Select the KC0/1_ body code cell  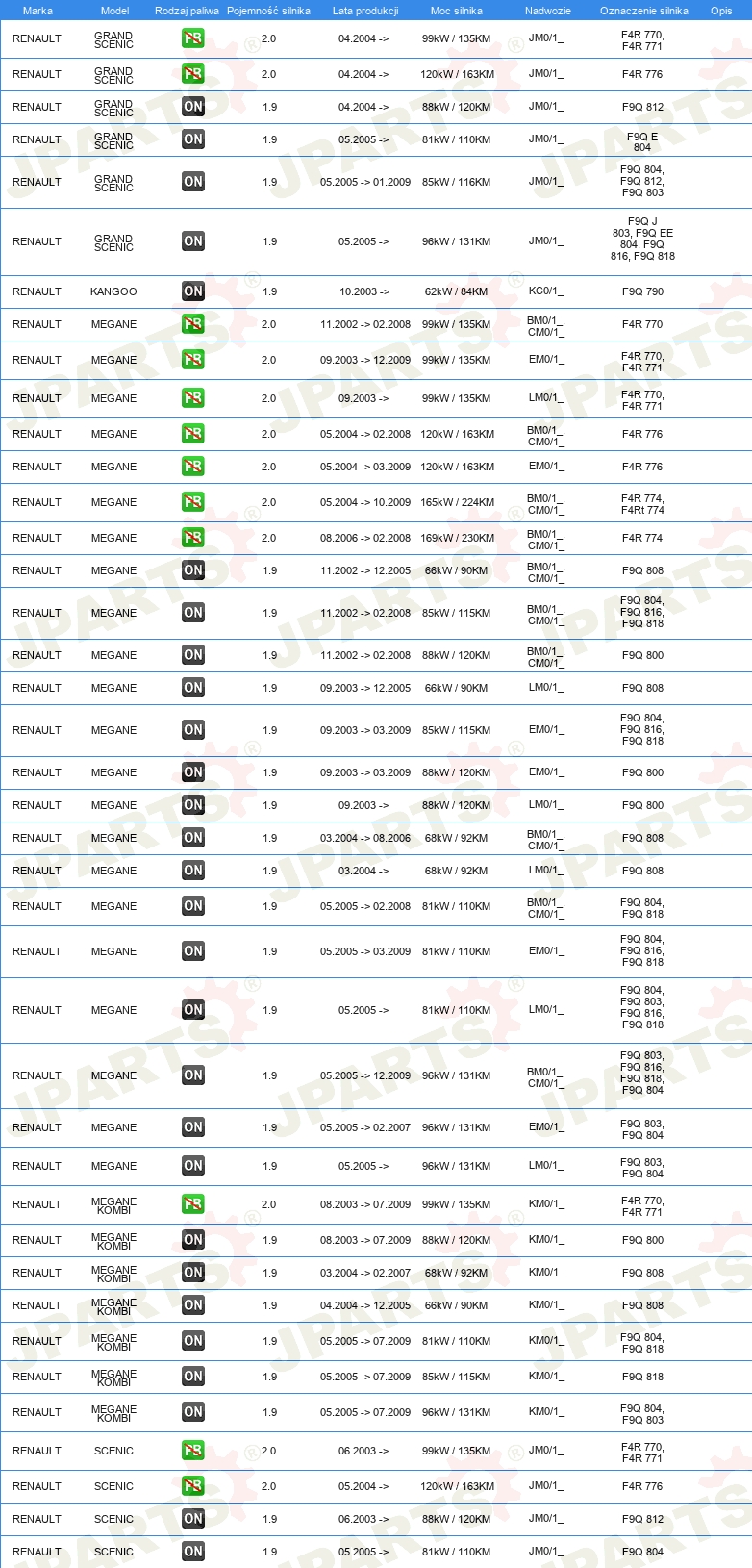[x=546, y=291]
